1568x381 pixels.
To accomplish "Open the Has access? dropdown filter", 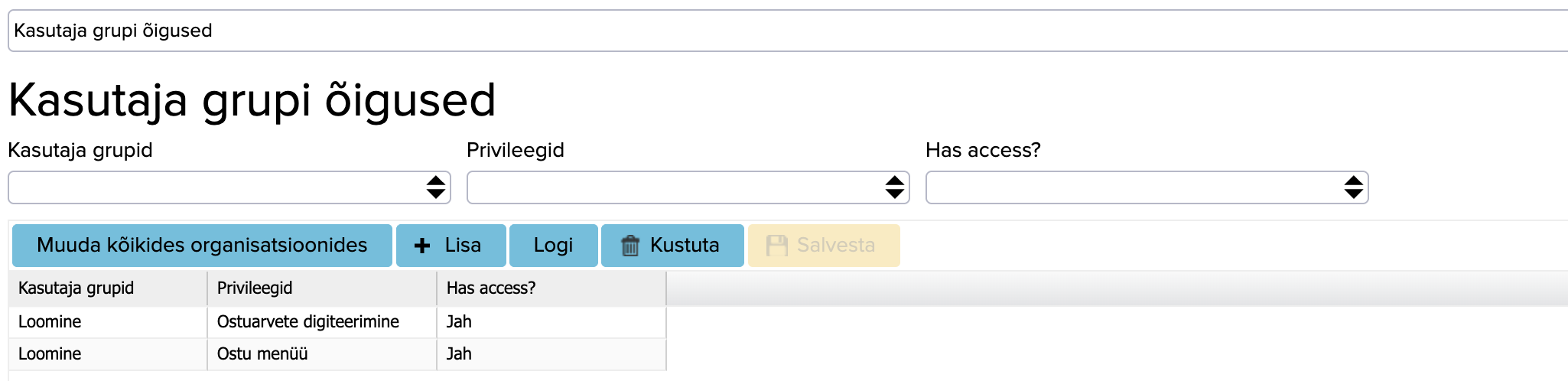I will 1147,187.
